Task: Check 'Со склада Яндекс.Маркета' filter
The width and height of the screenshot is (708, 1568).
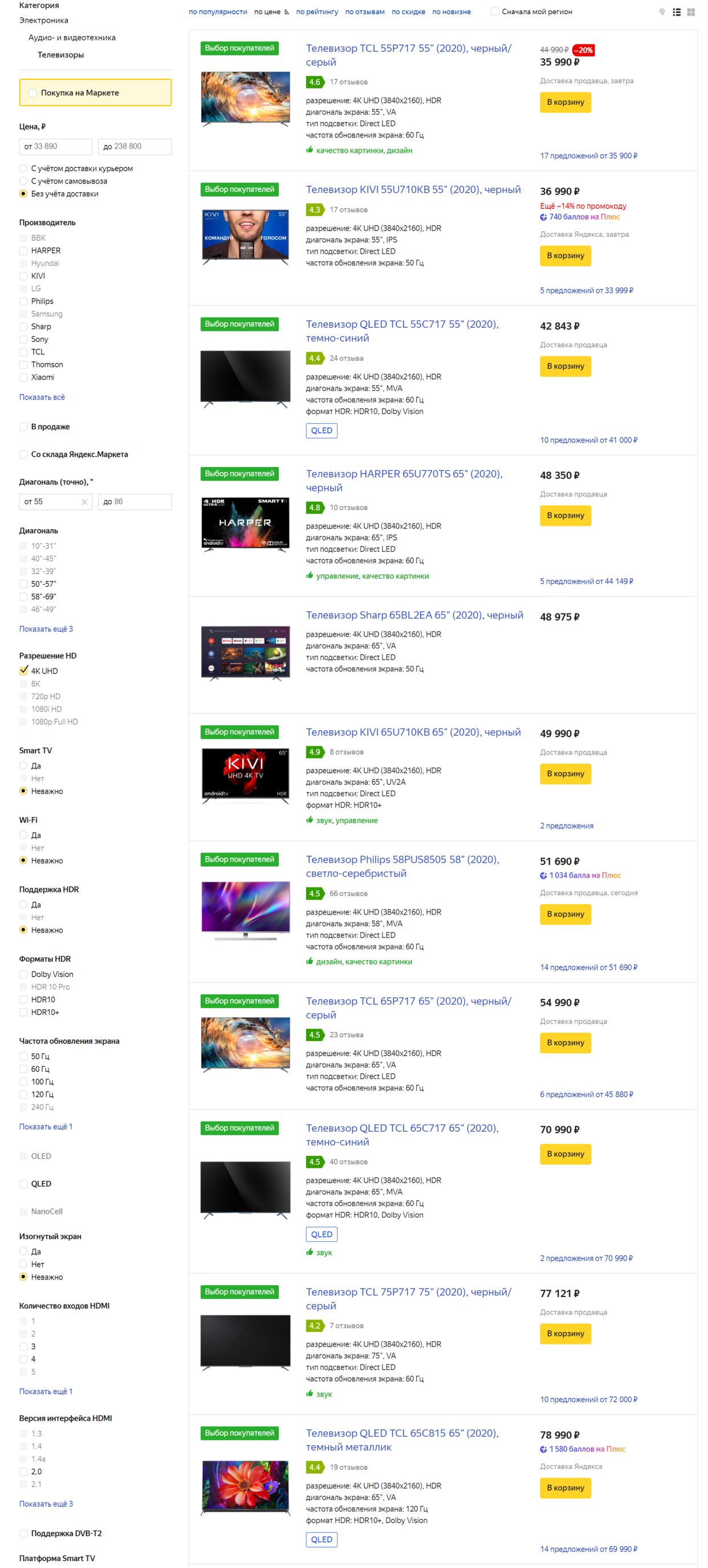Action: click(23, 454)
